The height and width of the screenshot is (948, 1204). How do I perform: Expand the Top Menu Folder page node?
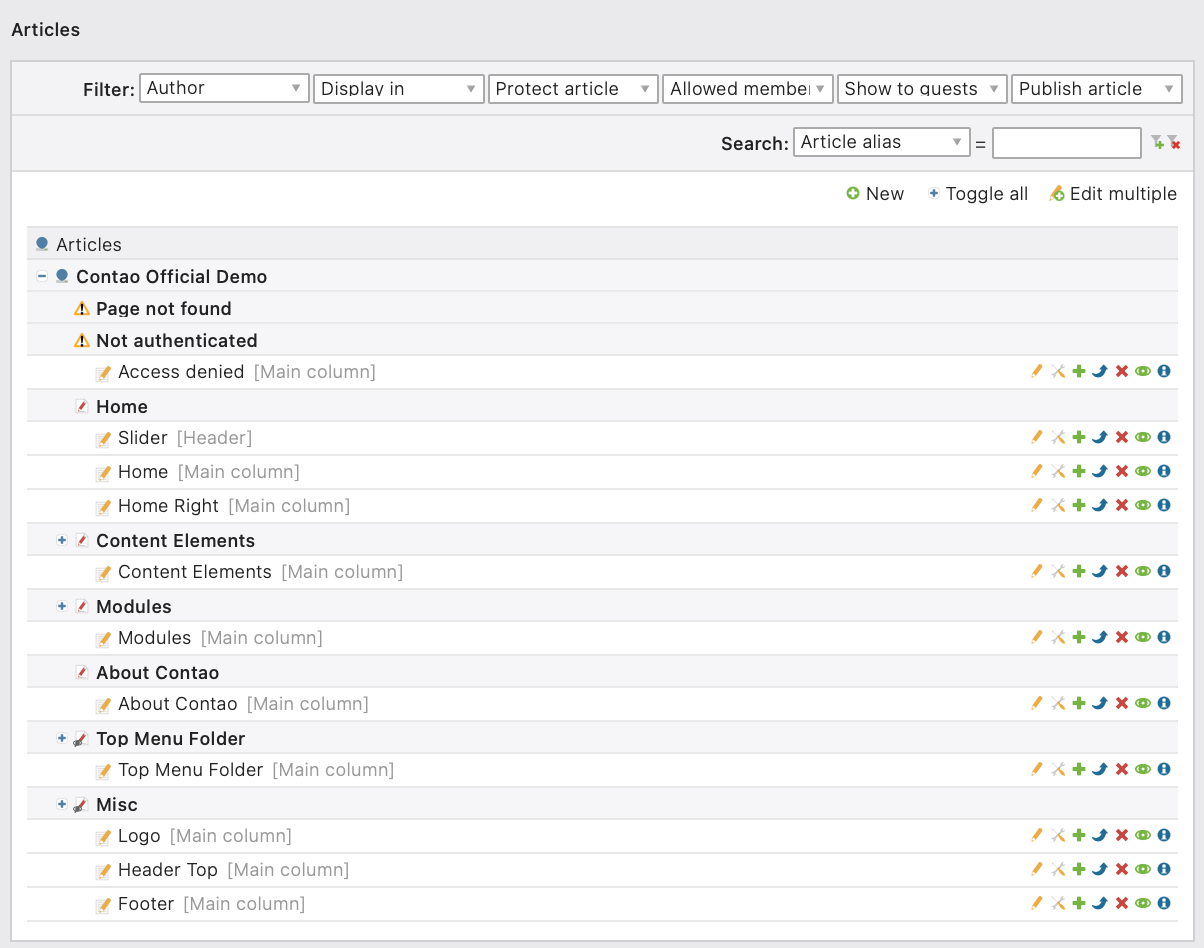click(62, 738)
